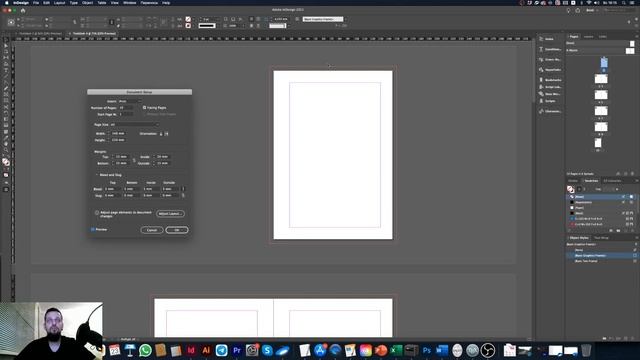This screenshot has width=640, height=360.
Task: Toggle the Bleed chain-link icon
Action: 183,189
